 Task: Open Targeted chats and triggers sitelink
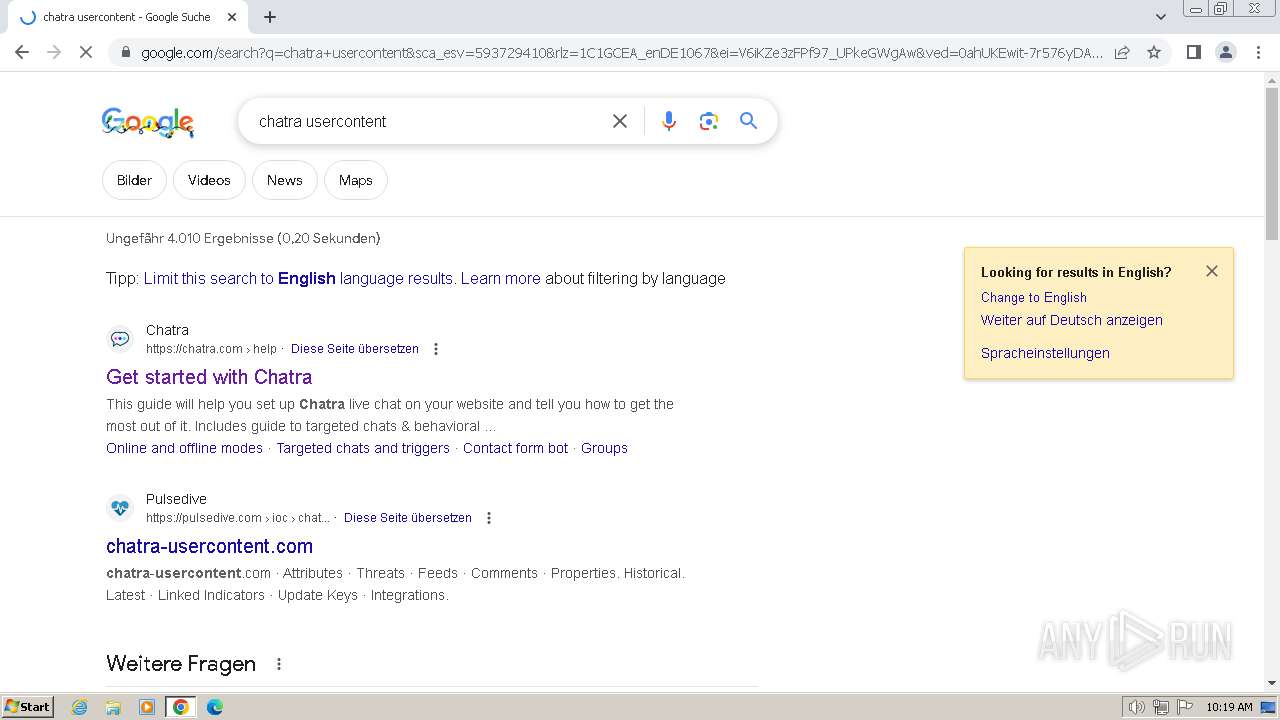(x=363, y=448)
